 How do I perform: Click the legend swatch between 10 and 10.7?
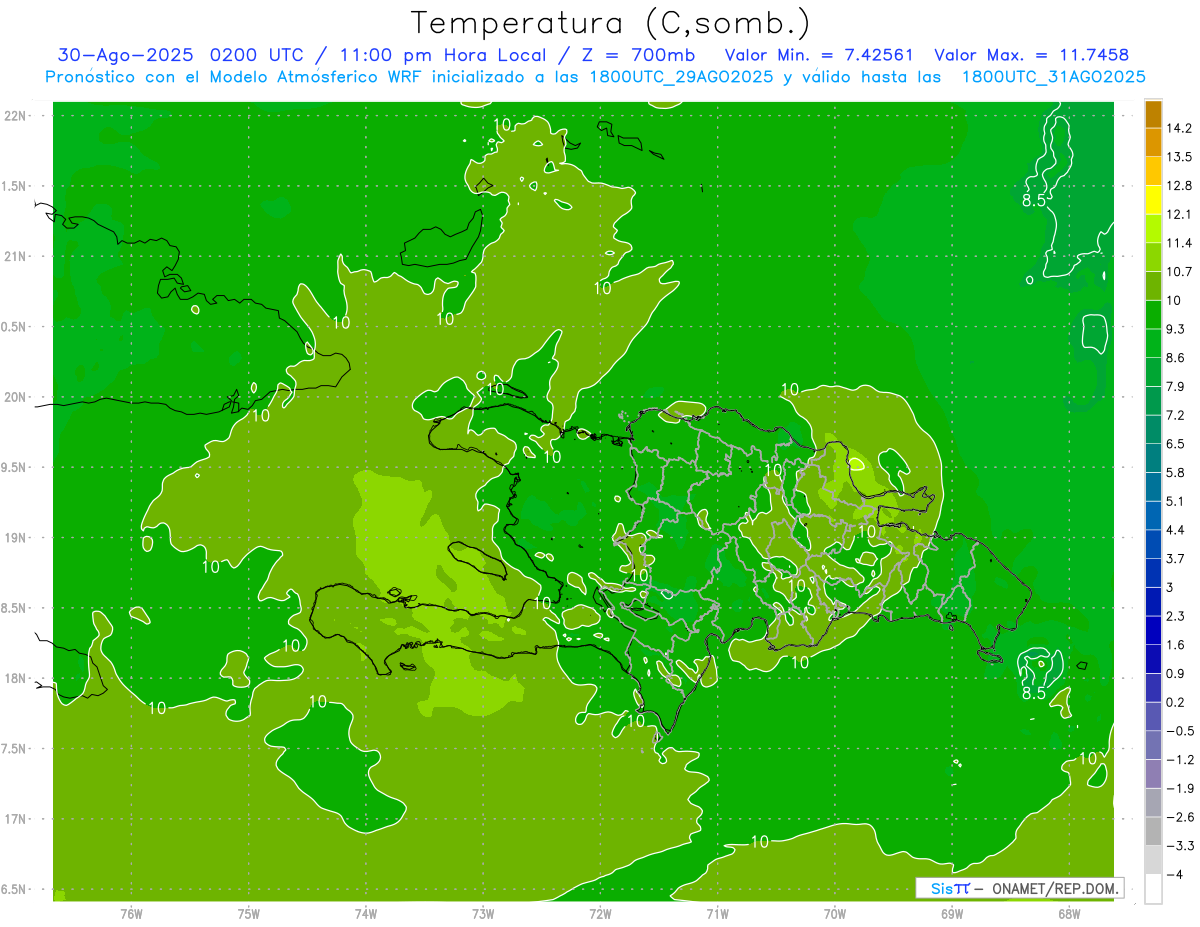pos(1153,285)
